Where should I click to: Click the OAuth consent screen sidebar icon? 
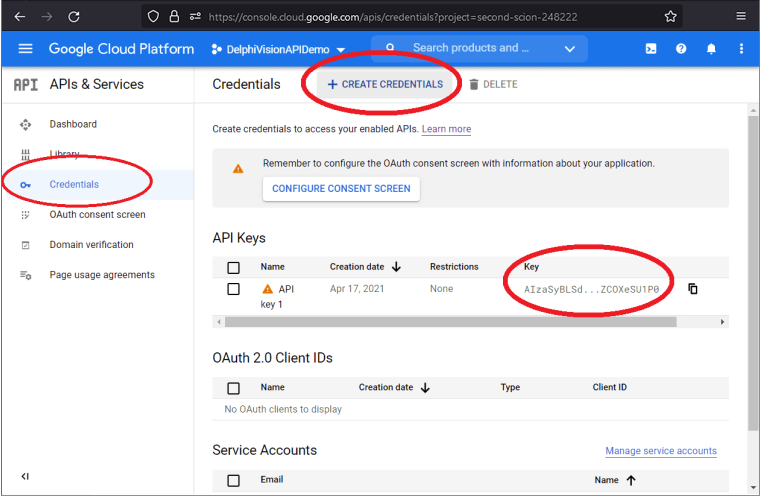(x=25, y=215)
